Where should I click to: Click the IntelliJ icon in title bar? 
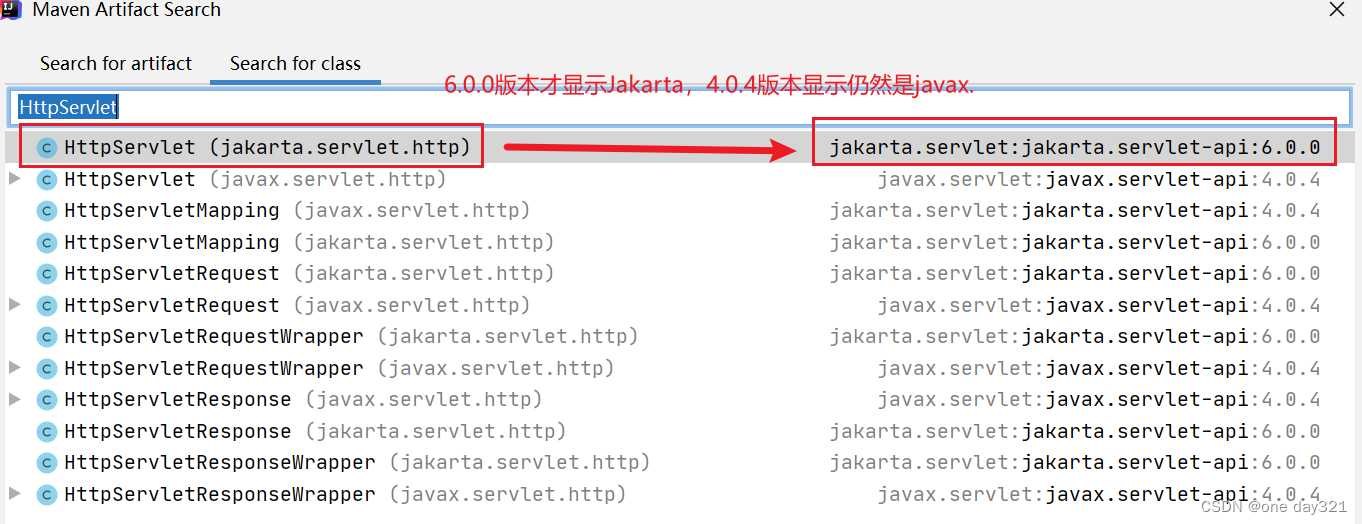(x=10, y=9)
